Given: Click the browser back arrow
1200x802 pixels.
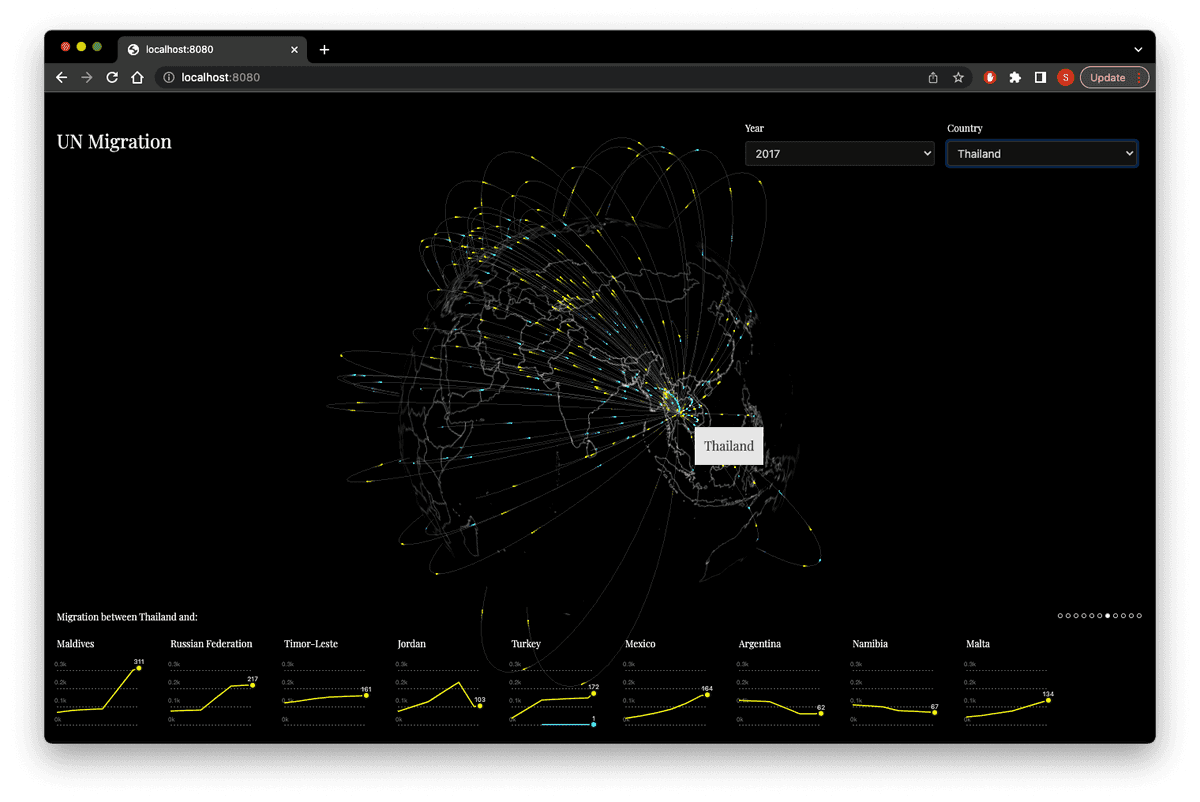Looking at the screenshot, I should tap(62, 78).
